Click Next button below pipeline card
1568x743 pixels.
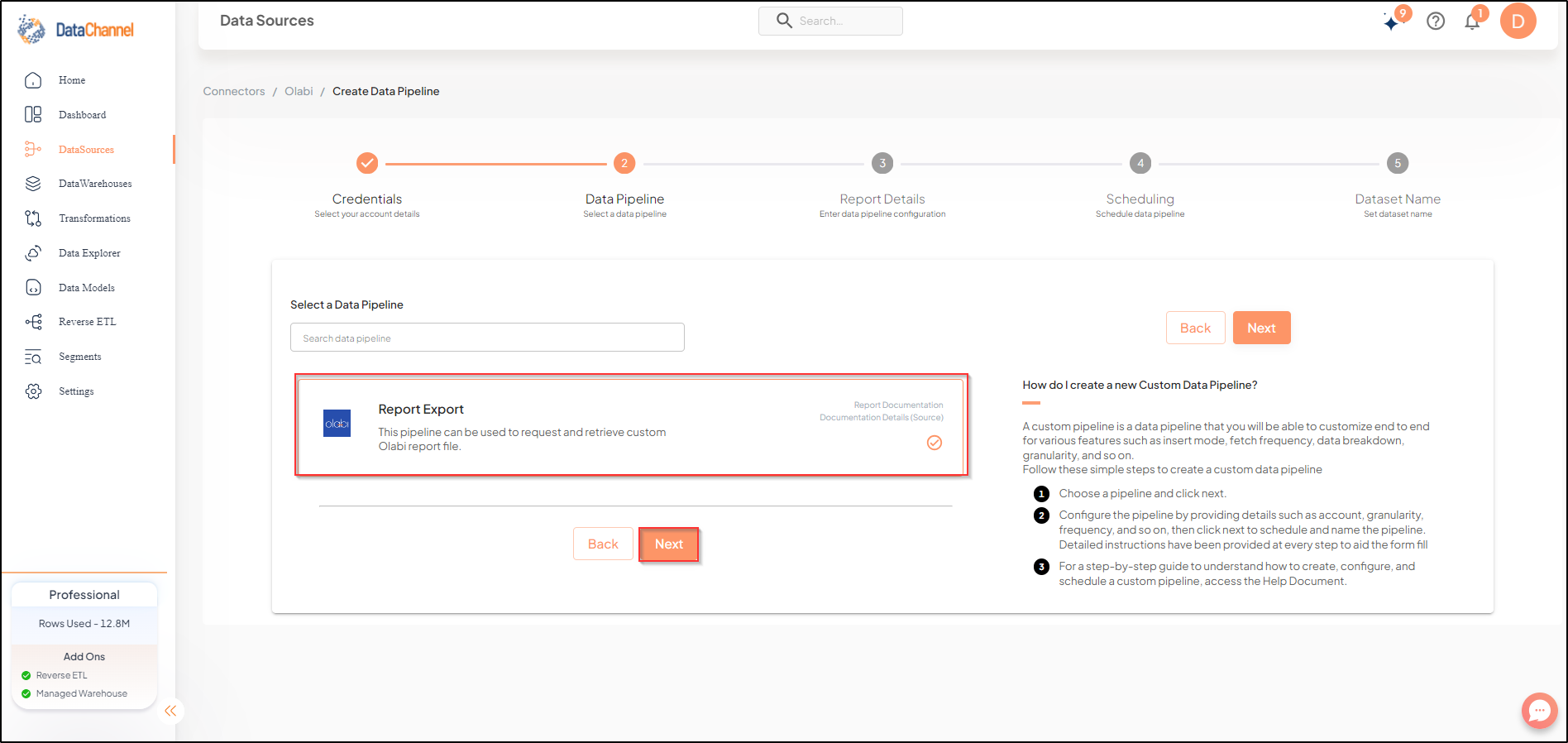pyautogui.click(x=669, y=544)
